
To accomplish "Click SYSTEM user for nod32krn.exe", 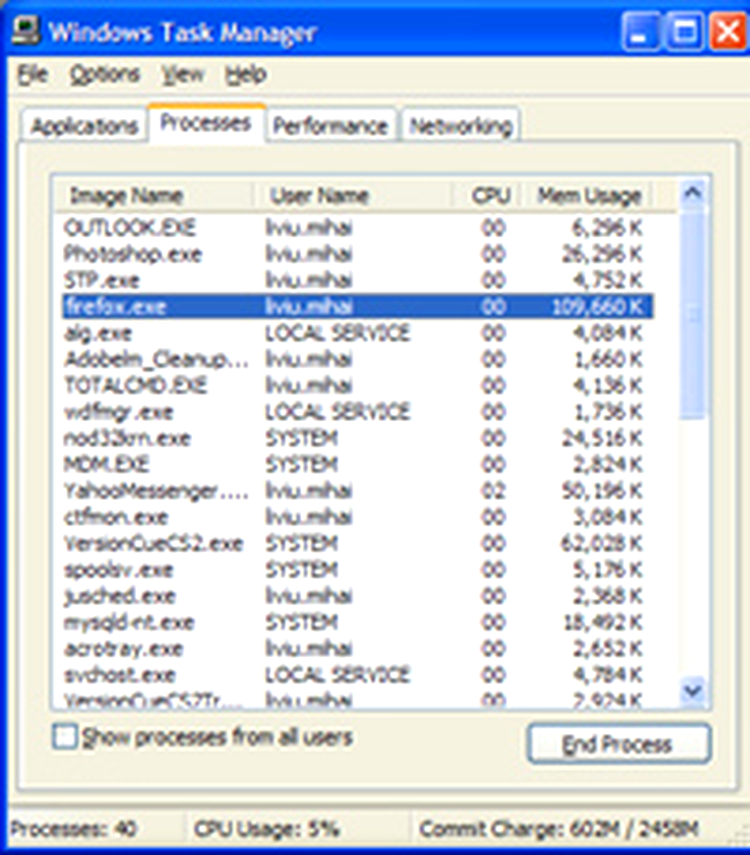I will [301, 438].
